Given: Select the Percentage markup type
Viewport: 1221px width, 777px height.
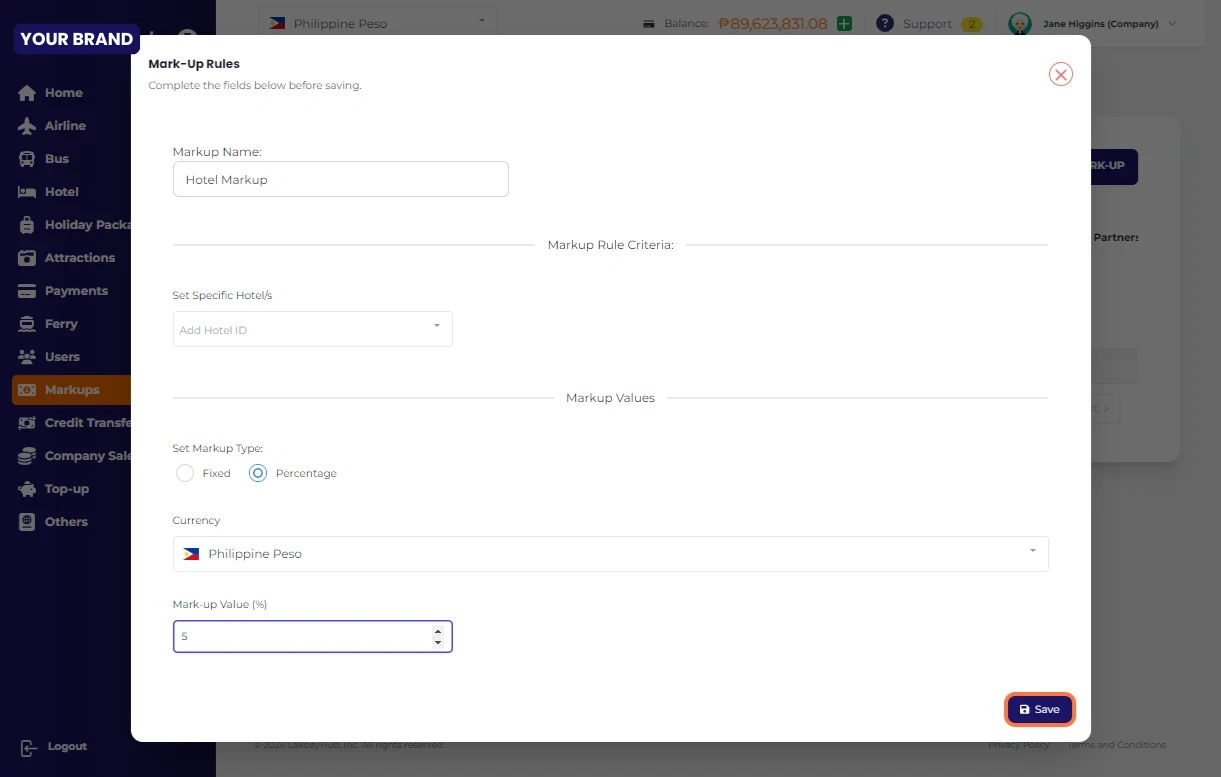Looking at the screenshot, I should point(258,473).
